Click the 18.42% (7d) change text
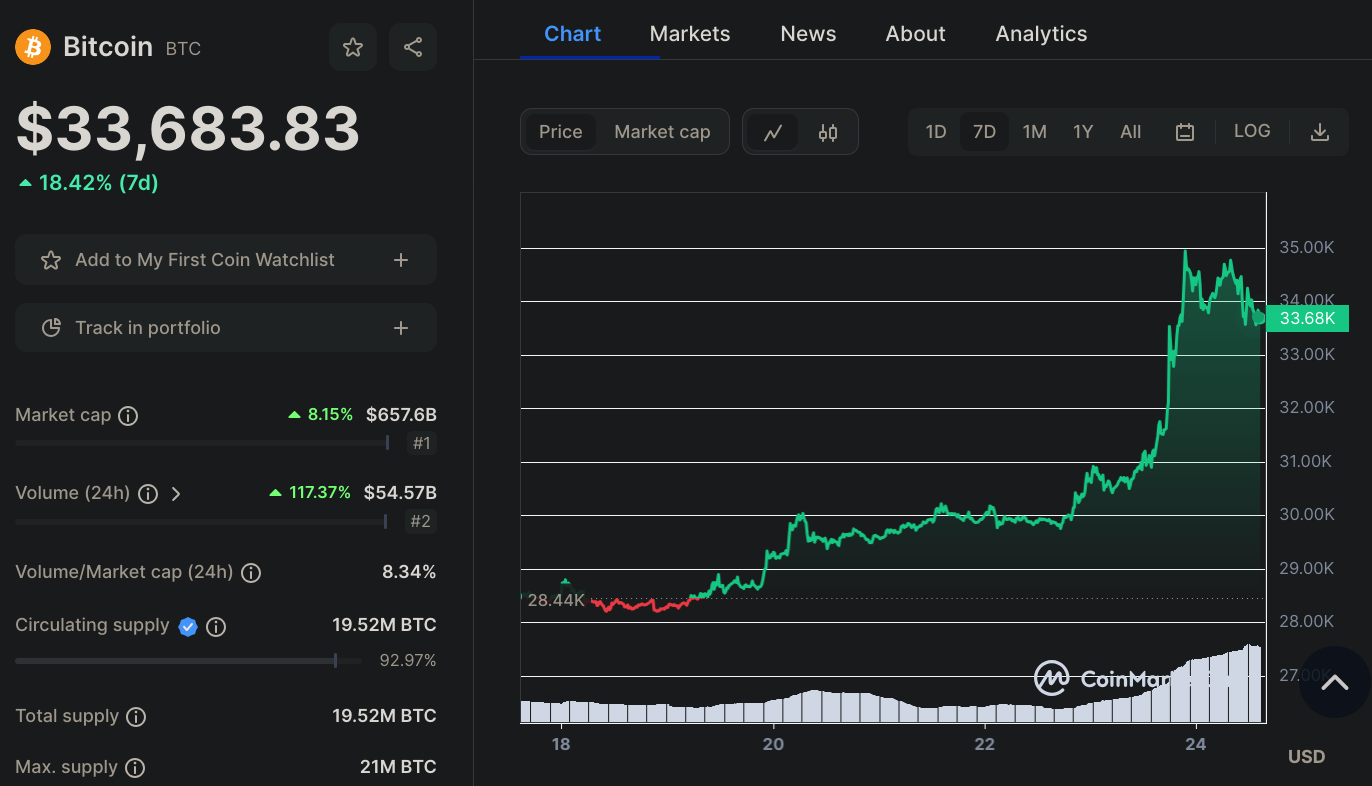 click(x=98, y=183)
